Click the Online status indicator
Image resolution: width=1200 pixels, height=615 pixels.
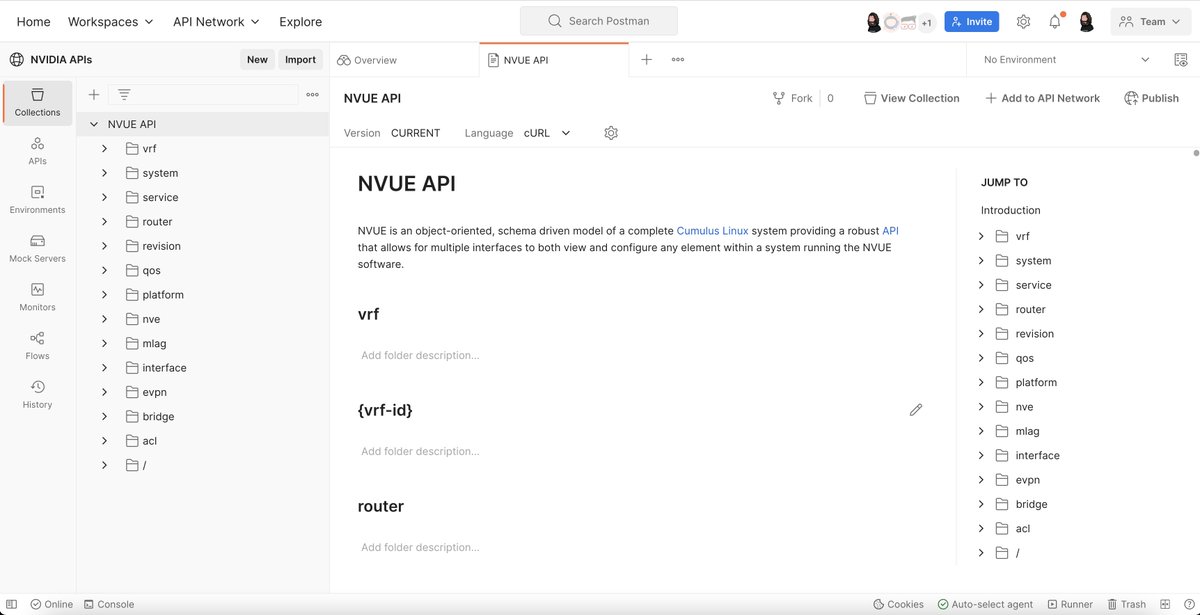tap(52, 604)
